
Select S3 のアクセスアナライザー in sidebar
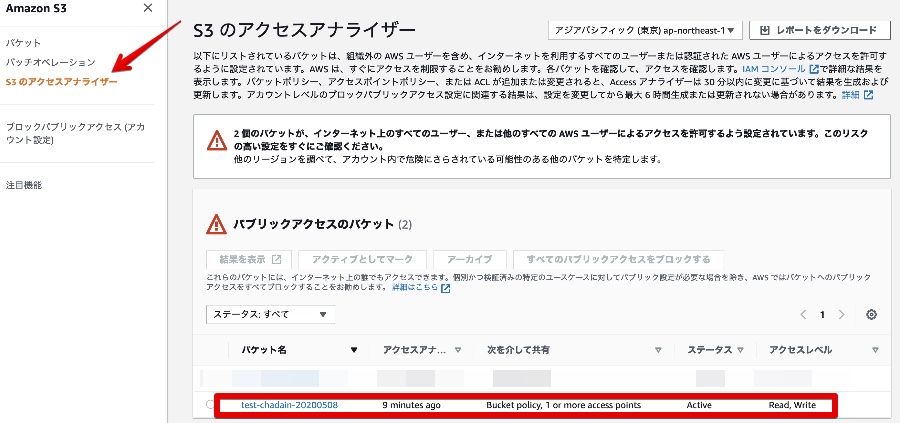pyautogui.click(x=61, y=82)
